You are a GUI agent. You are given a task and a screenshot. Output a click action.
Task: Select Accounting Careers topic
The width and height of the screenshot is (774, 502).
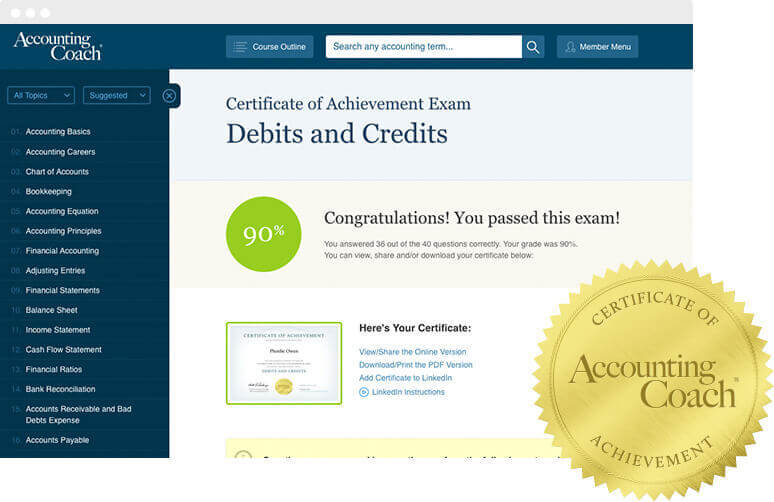(x=60, y=152)
